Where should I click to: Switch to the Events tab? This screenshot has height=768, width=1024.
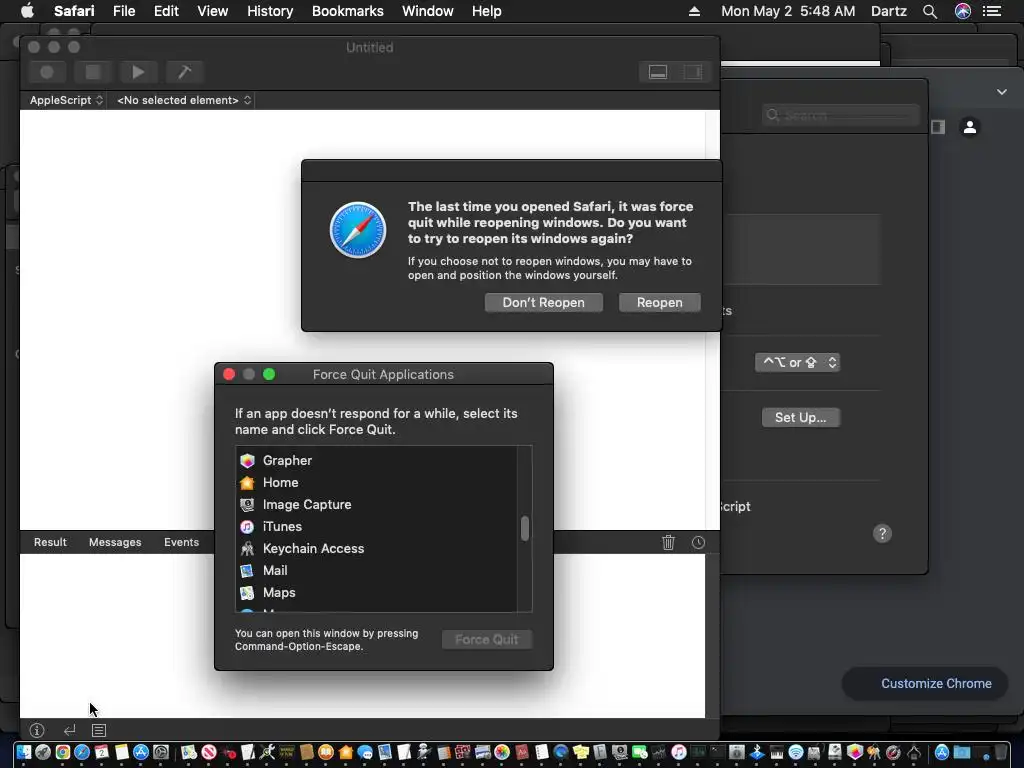pos(182,542)
